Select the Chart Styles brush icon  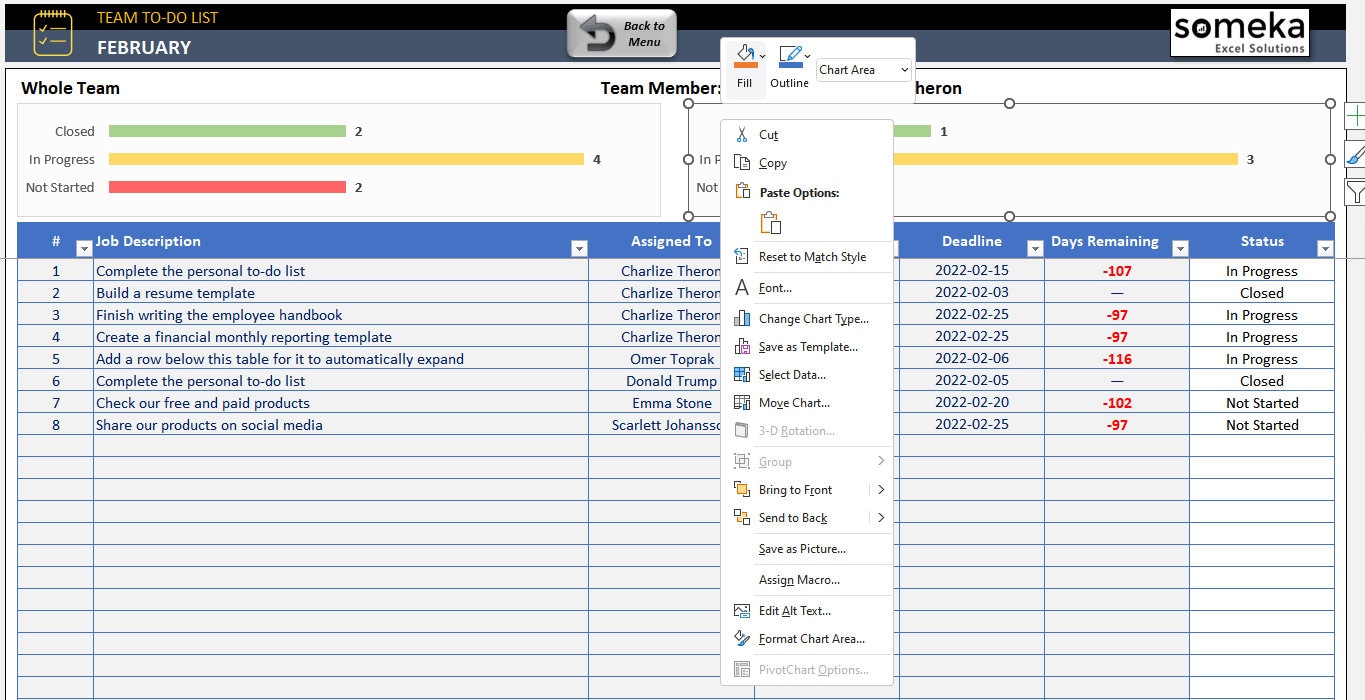pos(1355,156)
